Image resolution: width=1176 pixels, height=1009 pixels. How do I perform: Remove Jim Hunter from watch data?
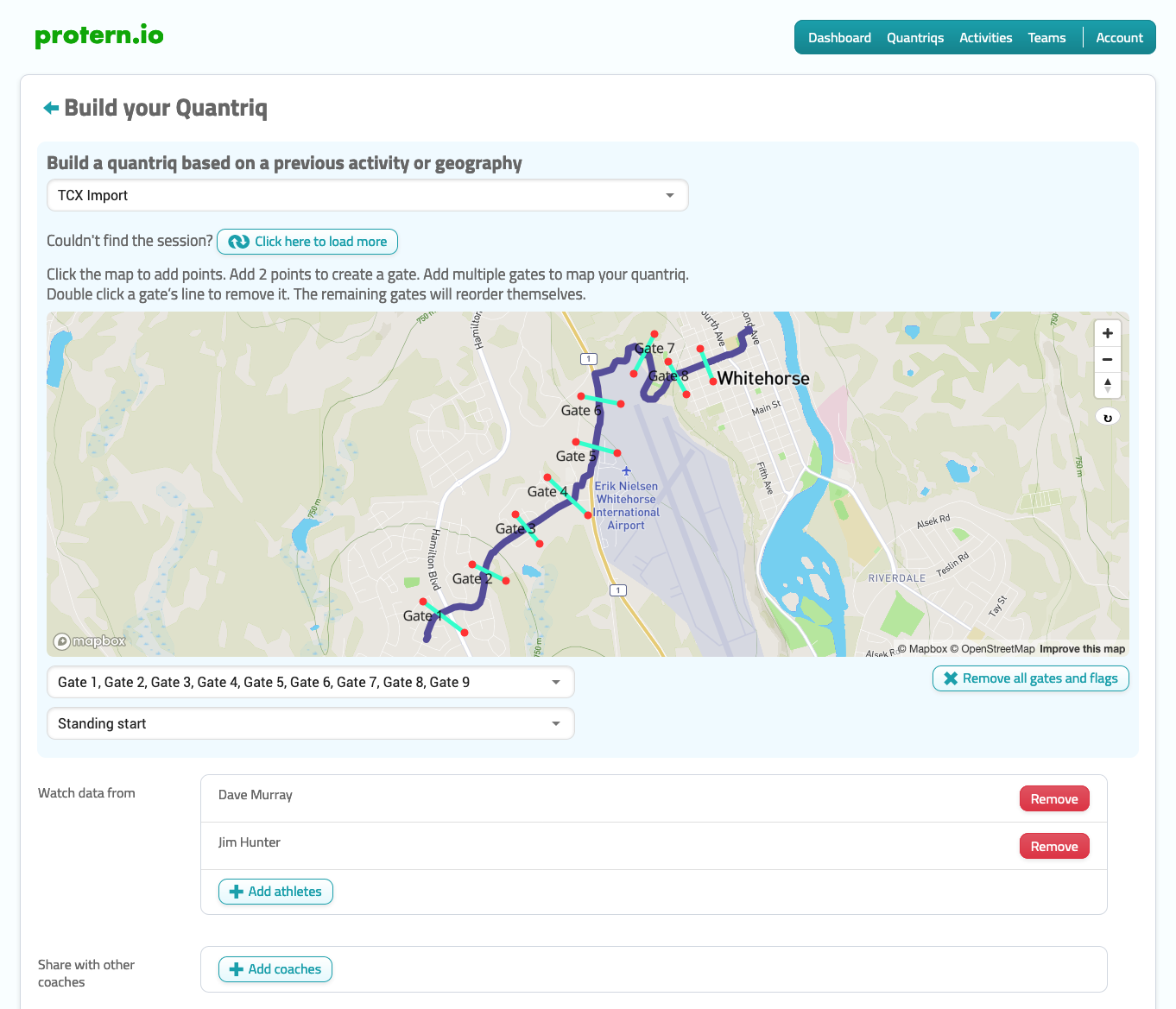(1053, 847)
